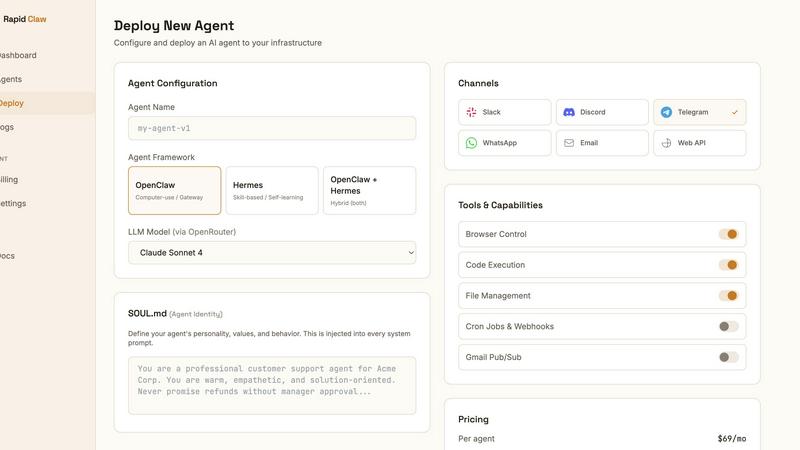Select the WhatsApp channel button
The height and width of the screenshot is (450, 800).
click(505, 143)
